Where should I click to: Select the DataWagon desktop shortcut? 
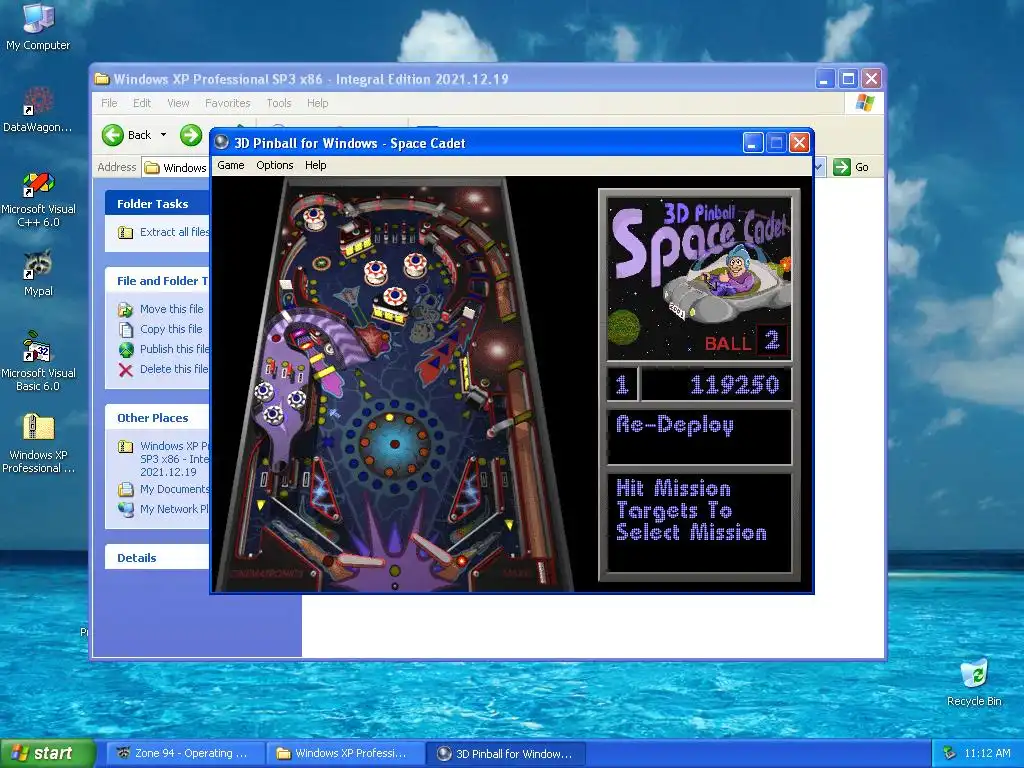click(38, 110)
